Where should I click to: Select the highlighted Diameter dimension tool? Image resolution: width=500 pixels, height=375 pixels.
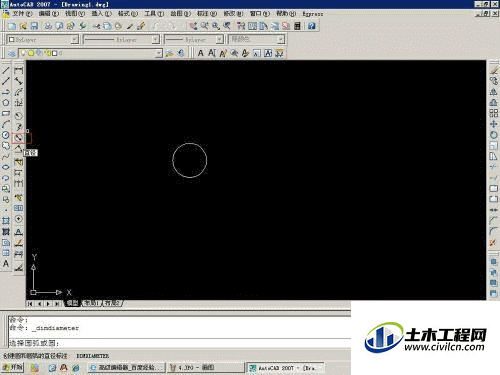[x=18, y=138]
